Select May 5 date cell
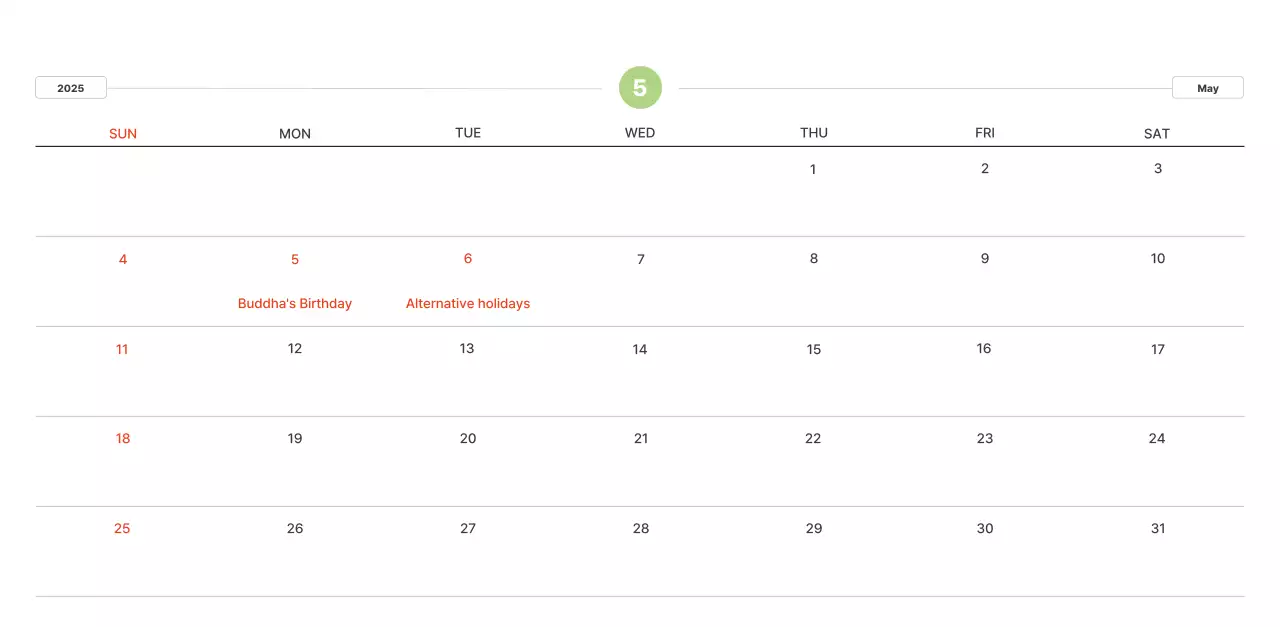Image resolution: width=1280 pixels, height=627 pixels. click(x=295, y=259)
